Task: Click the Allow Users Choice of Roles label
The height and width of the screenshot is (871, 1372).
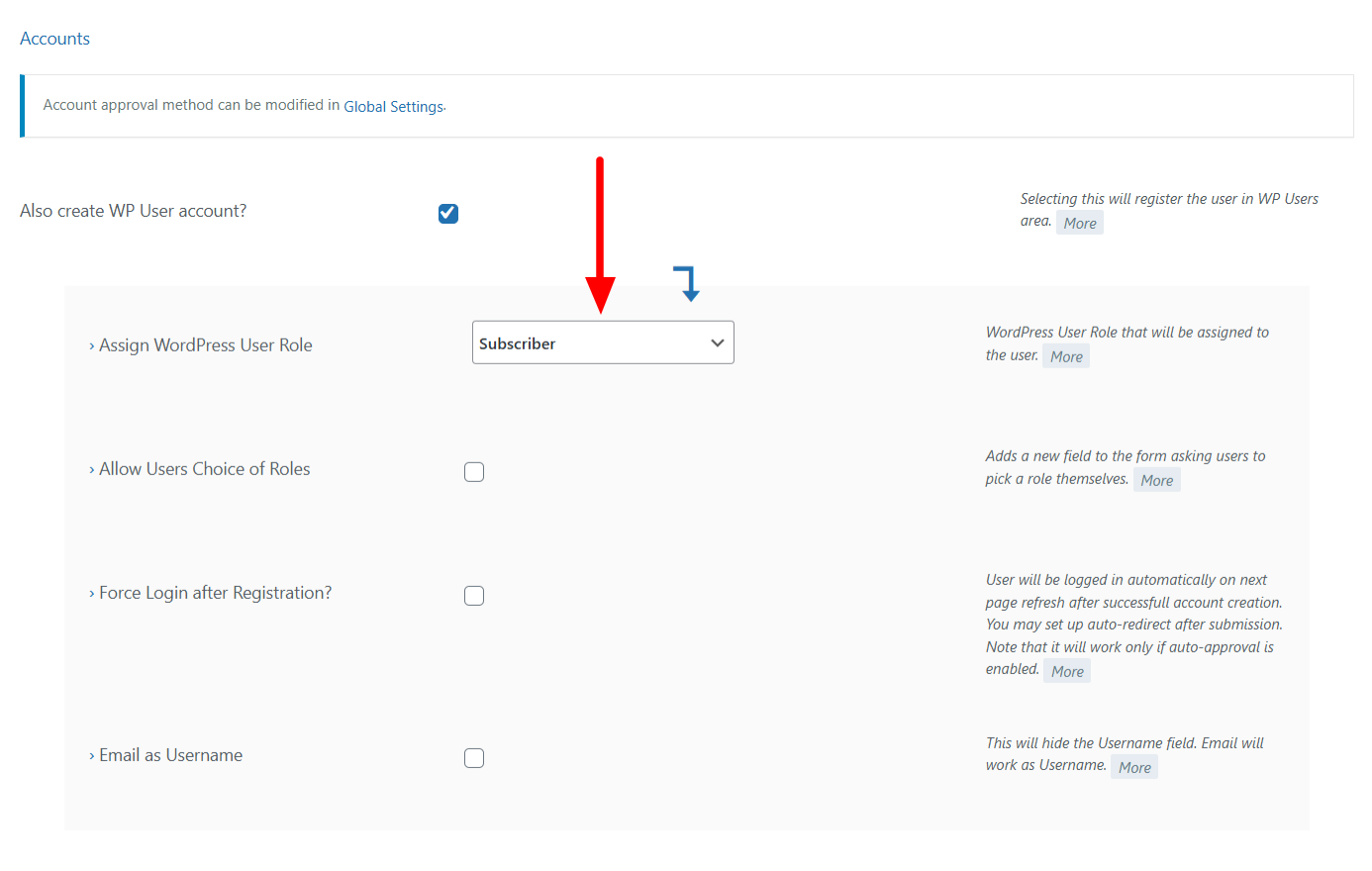Action: pyautogui.click(x=204, y=469)
